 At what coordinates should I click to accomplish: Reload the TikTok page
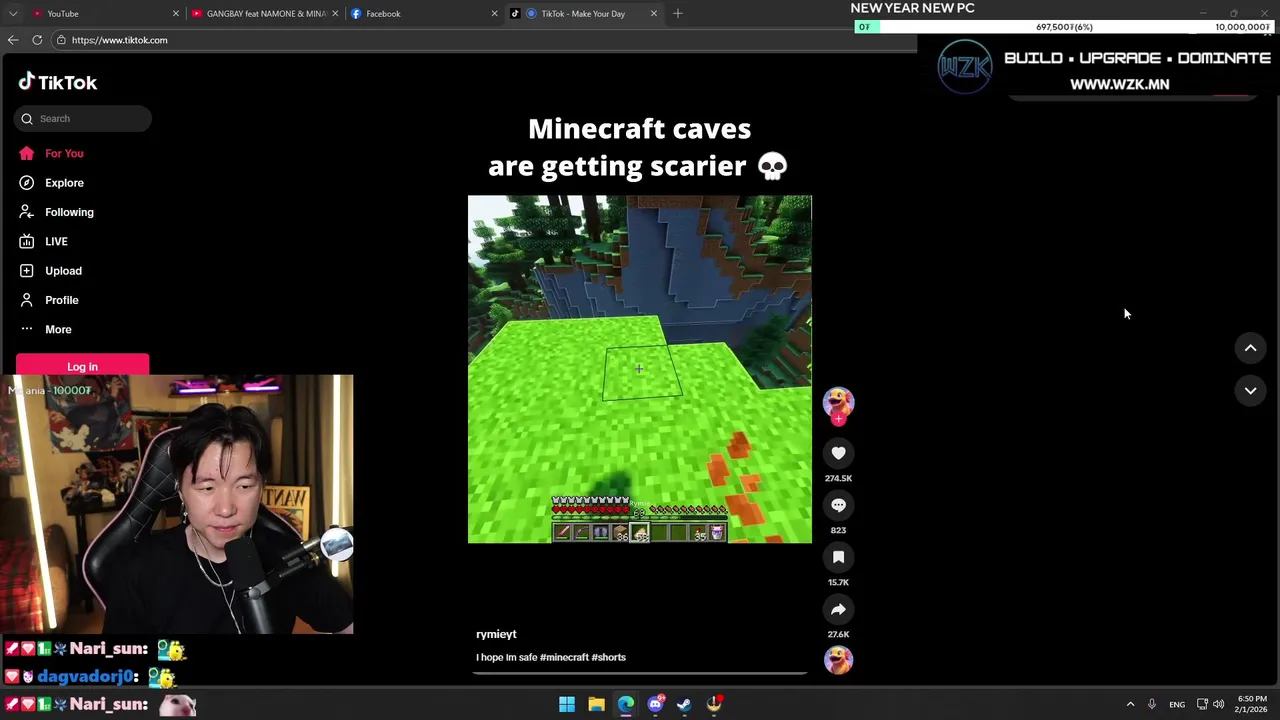(x=37, y=40)
